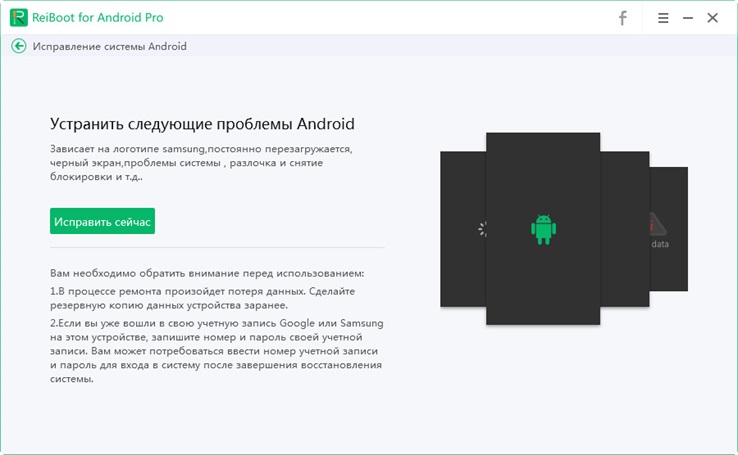This screenshot has width=738, height=455.
Task: Click note '2.Если вы уже вошли'
Action: click(217, 351)
